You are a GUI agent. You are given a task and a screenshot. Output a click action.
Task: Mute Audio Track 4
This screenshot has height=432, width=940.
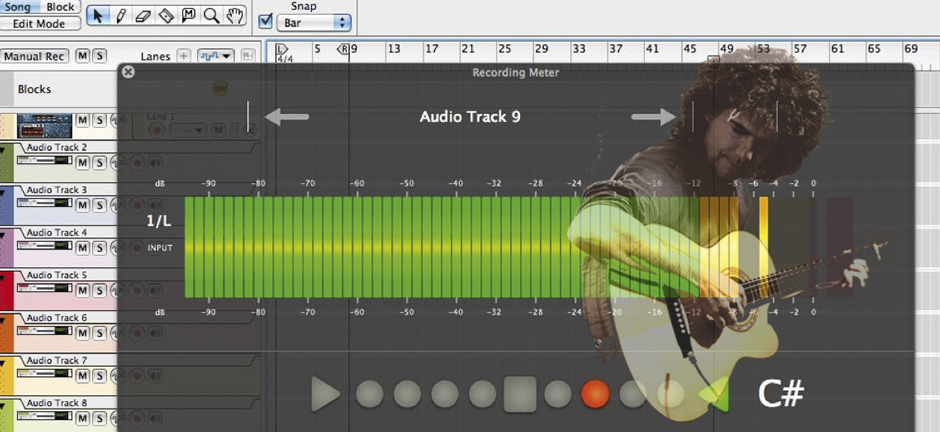(x=83, y=247)
